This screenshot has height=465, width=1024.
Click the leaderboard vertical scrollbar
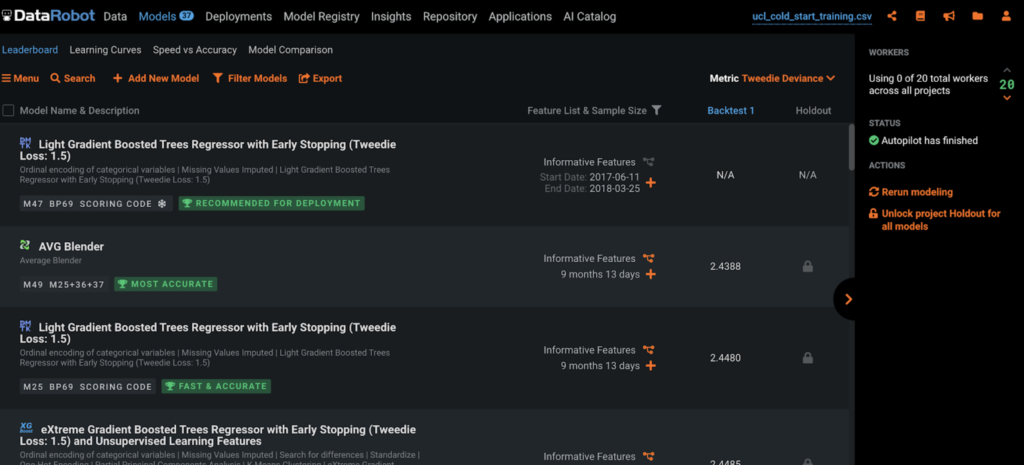click(851, 147)
